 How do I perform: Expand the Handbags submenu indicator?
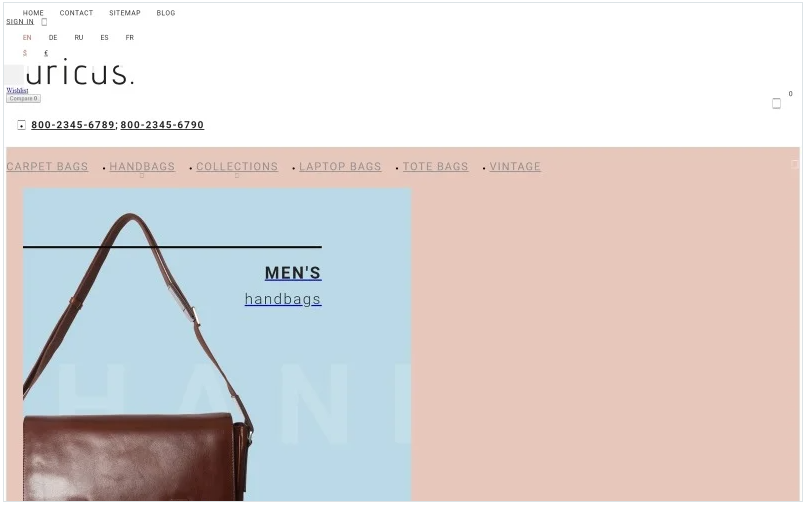point(142,175)
